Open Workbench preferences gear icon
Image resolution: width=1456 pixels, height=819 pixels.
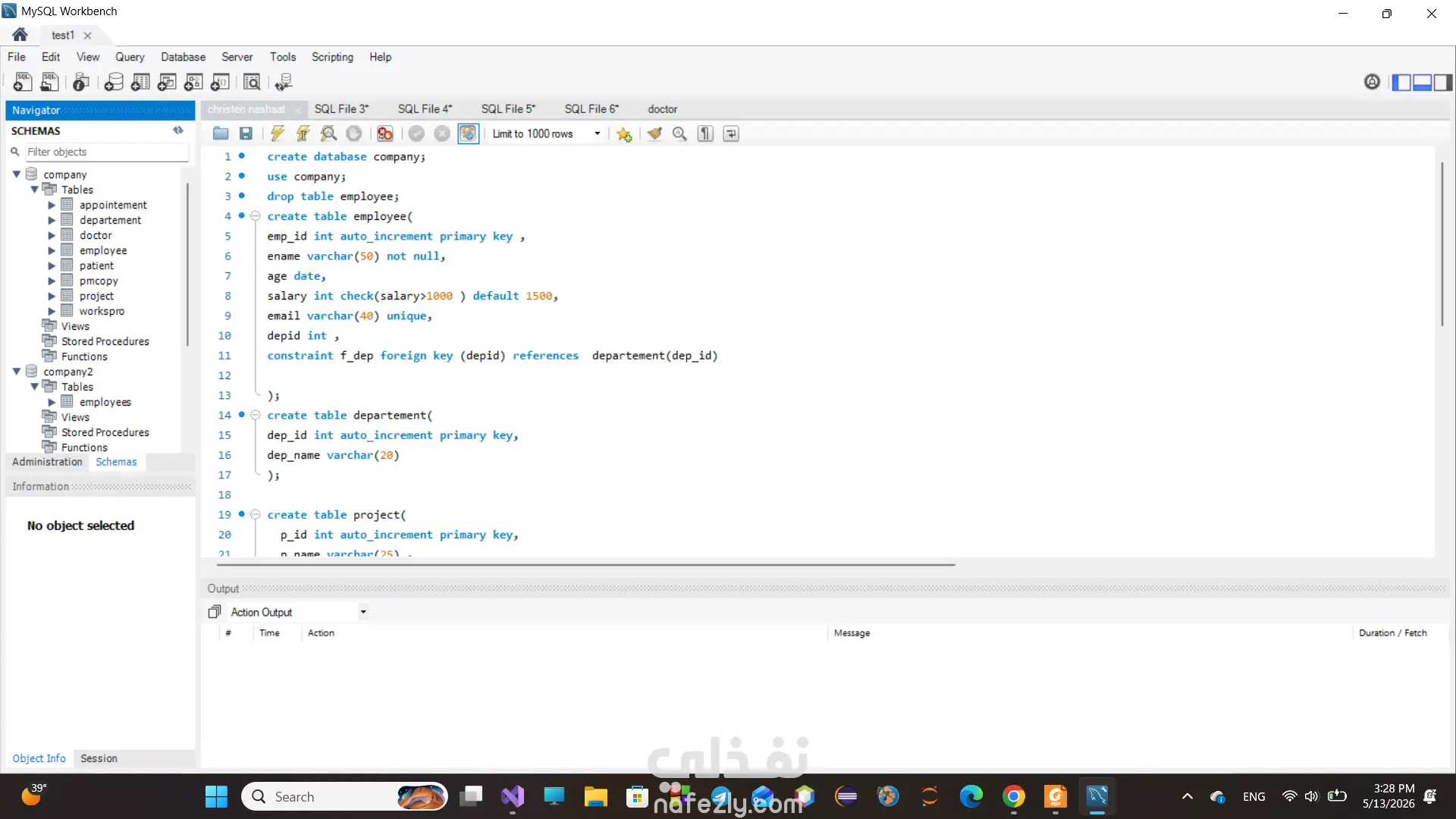(1372, 82)
